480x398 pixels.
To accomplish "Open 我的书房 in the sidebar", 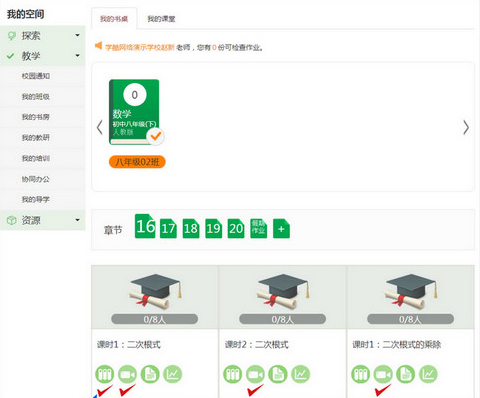I will pyautogui.click(x=36, y=117).
